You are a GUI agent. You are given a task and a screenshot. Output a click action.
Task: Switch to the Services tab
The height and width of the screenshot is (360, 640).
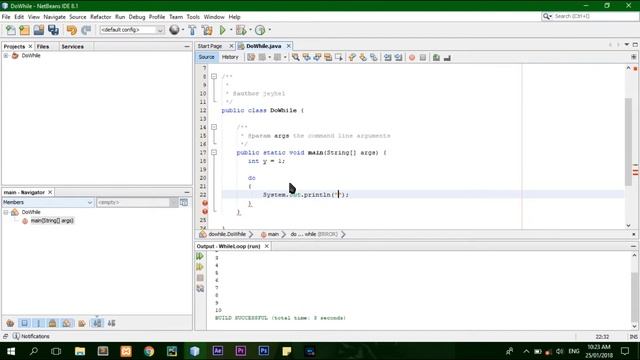pyautogui.click(x=72, y=47)
